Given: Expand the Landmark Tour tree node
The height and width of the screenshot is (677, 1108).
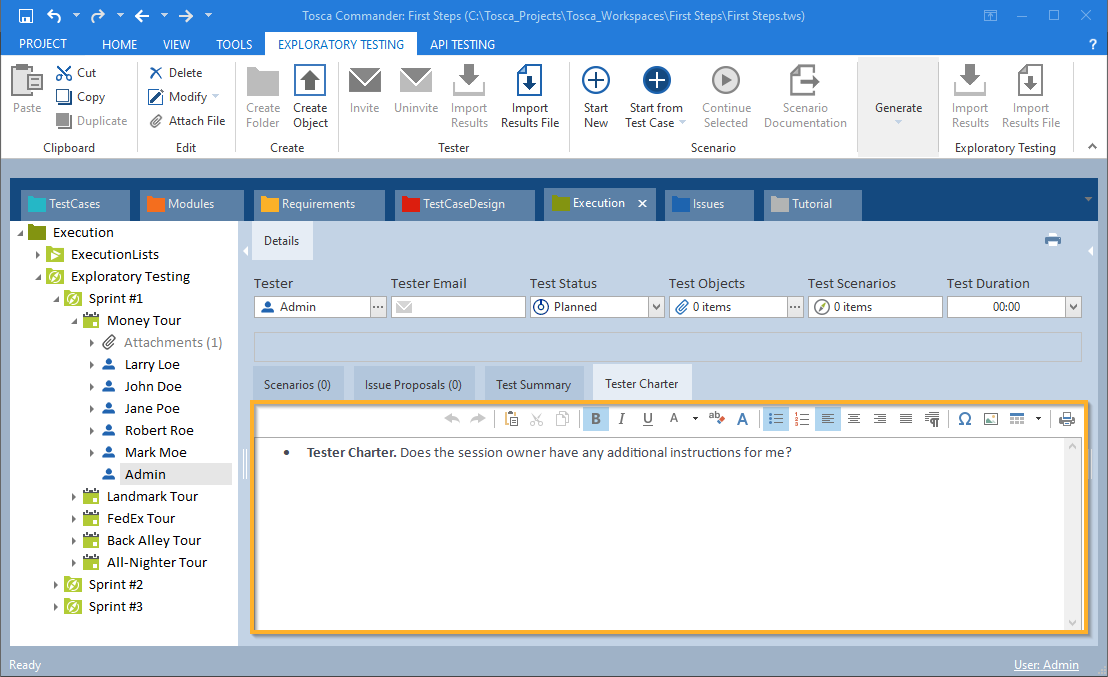Looking at the screenshot, I should [74, 497].
